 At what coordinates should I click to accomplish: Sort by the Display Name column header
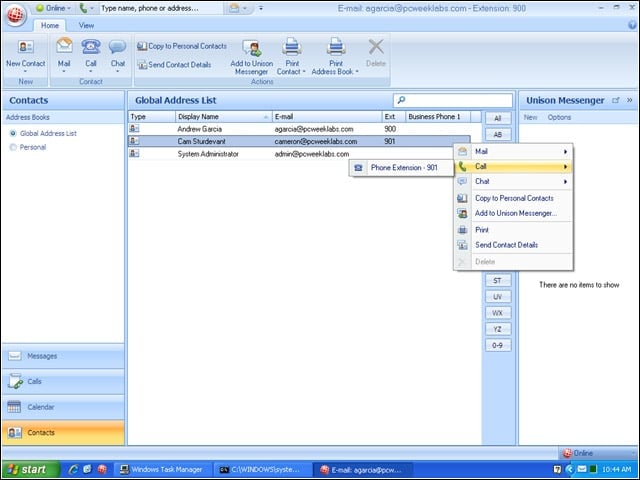pyautogui.click(x=224, y=117)
